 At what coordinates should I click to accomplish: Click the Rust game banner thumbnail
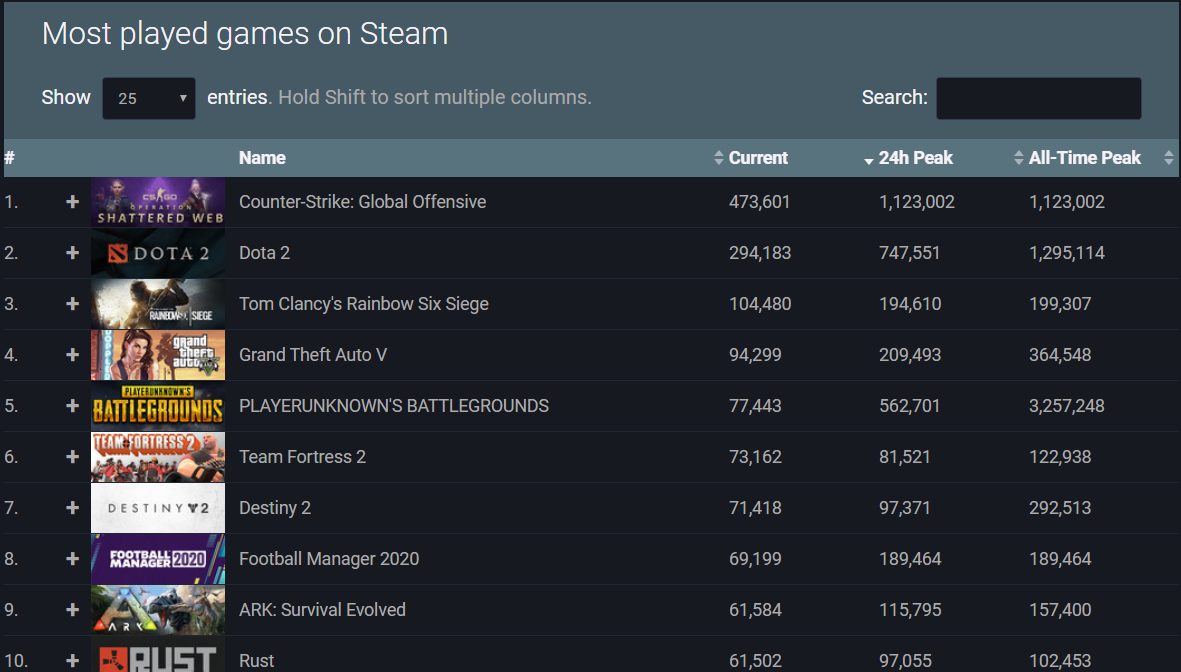(158, 654)
